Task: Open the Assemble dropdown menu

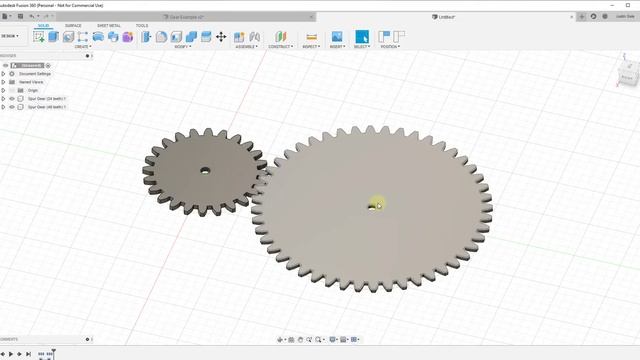Action: coord(247,47)
